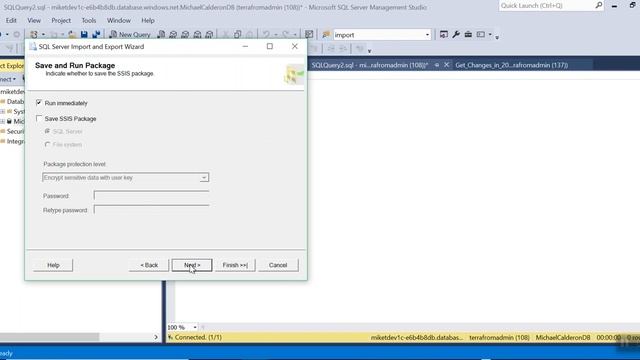Click MichaelCalderonDB in status bar
The image size is (640, 360).
coord(563,338)
